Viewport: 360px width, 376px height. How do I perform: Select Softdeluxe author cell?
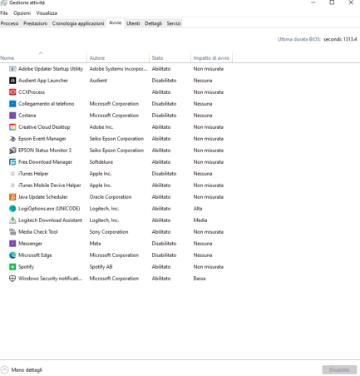pos(101,162)
